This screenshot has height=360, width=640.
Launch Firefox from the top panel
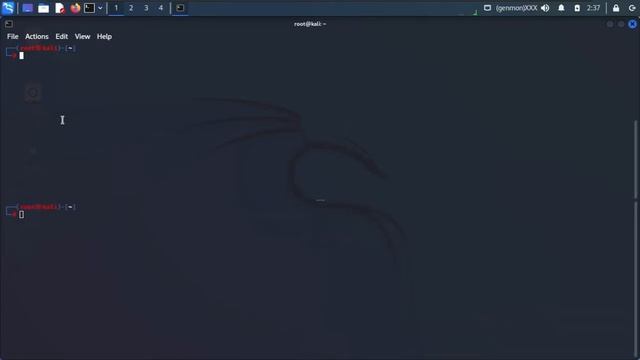(75, 8)
